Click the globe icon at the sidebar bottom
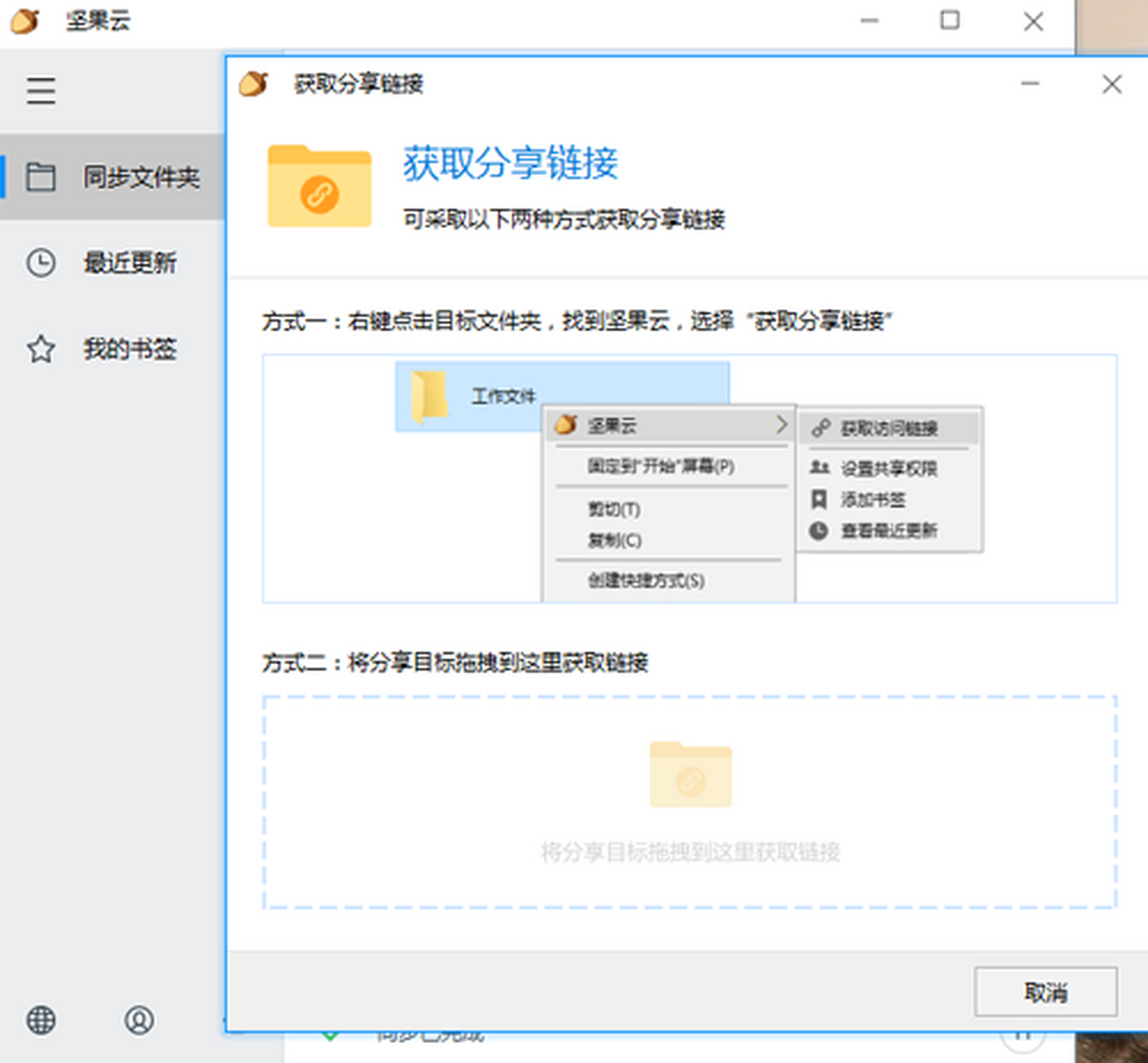1148x1063 pixels. pyautogui.click(x=41, y=1020)
